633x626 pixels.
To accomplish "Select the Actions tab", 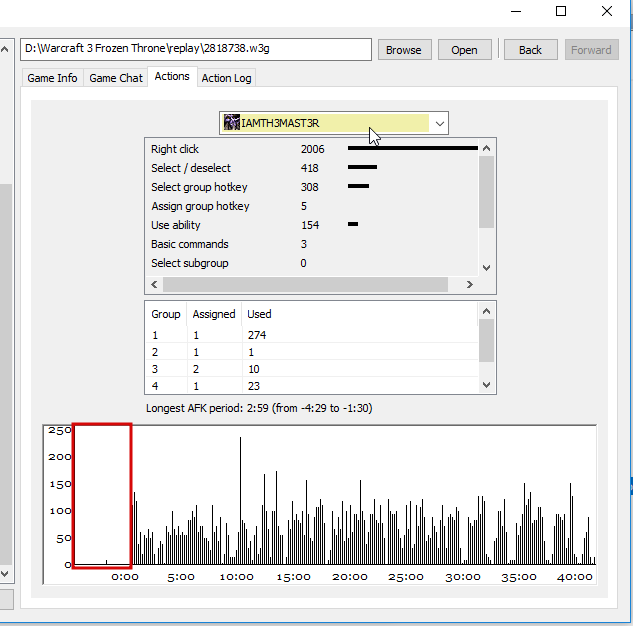I will point(172,76).
